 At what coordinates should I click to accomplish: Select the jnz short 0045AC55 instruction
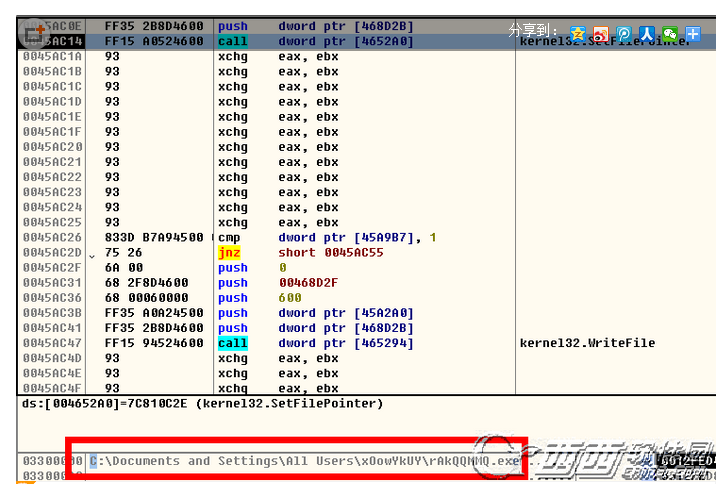click(x=300, y=253)
